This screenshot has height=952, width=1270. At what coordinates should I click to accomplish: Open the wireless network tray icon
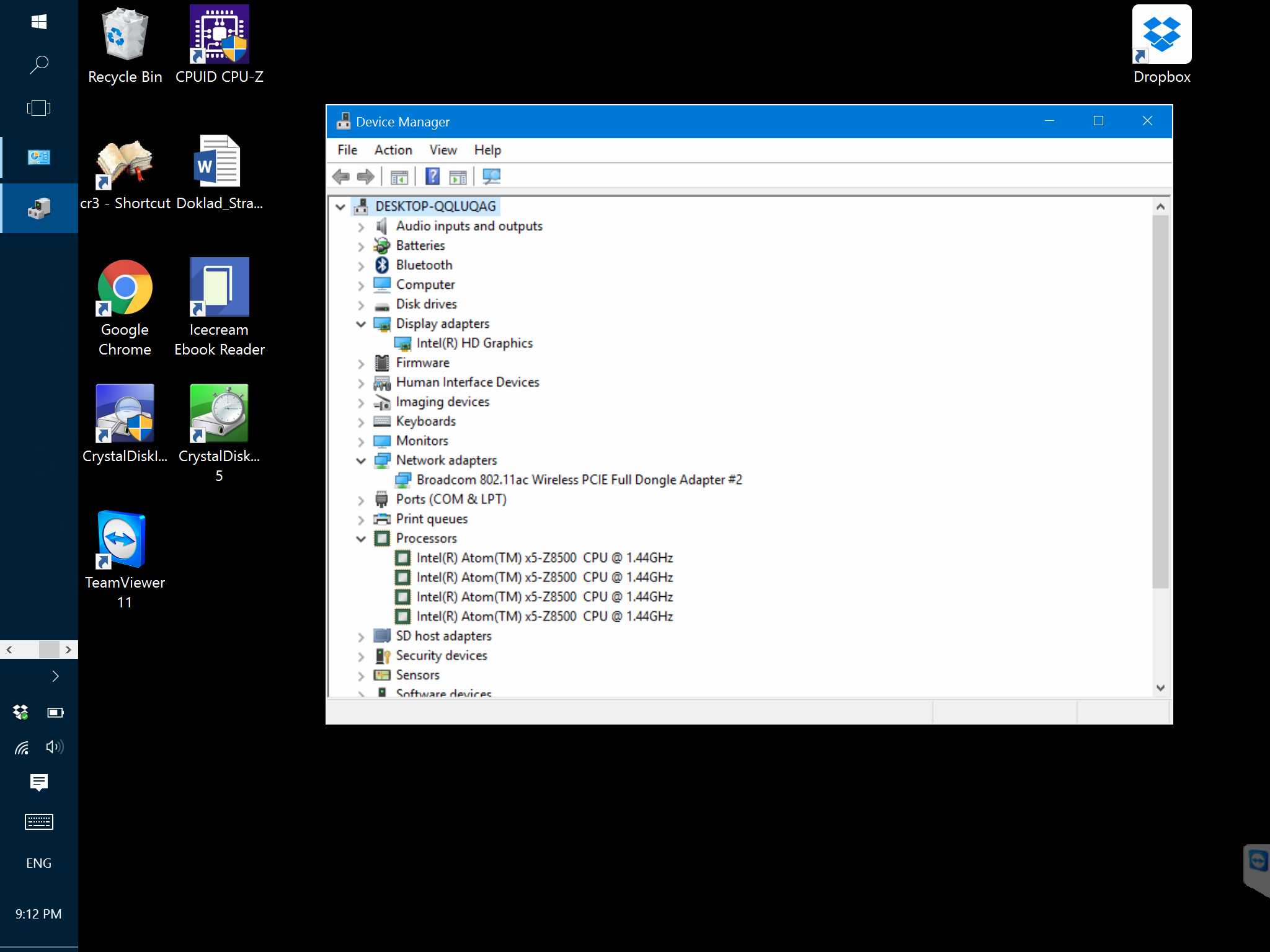click(22, 747)
